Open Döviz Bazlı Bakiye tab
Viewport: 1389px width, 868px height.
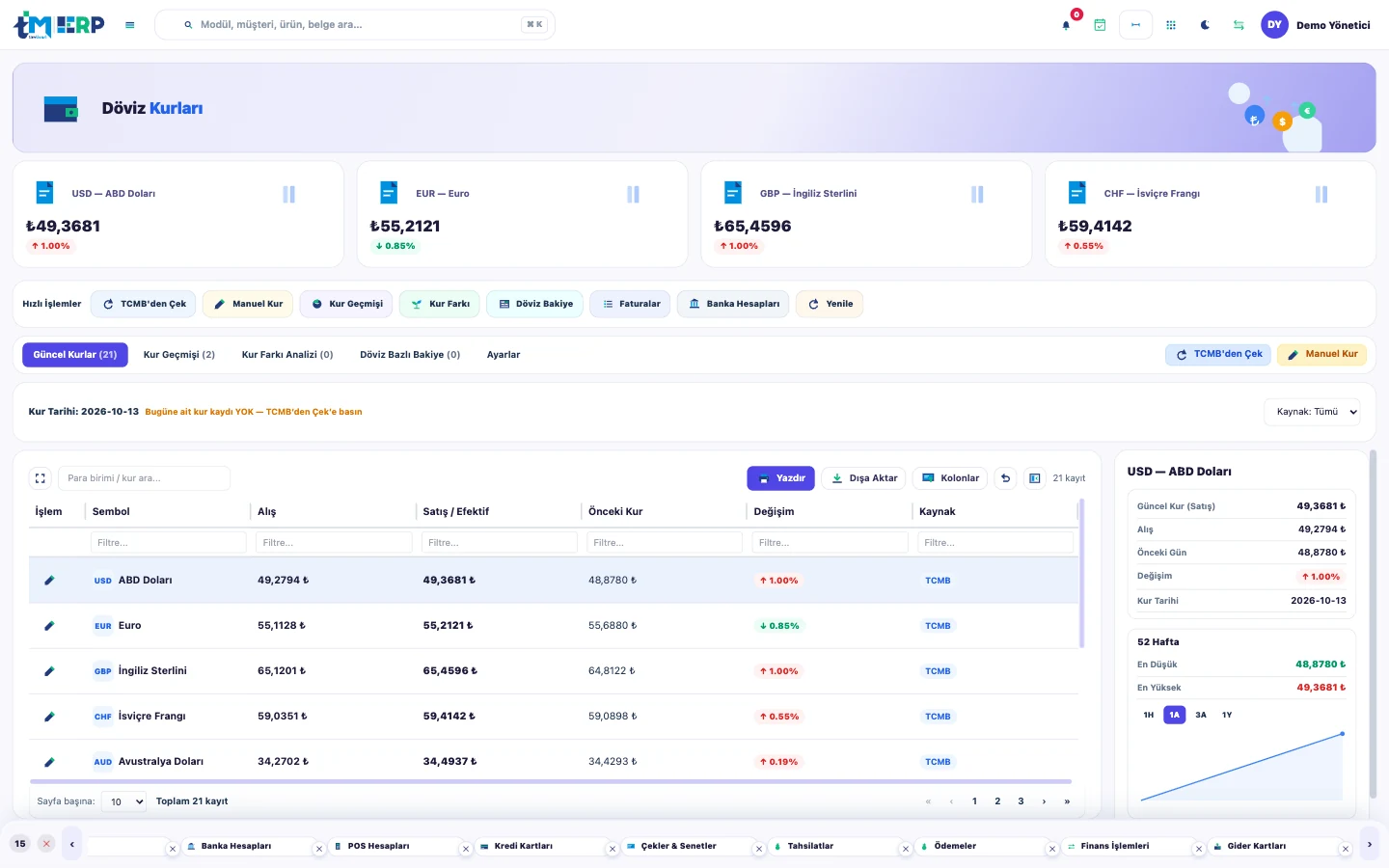point(410,355)
